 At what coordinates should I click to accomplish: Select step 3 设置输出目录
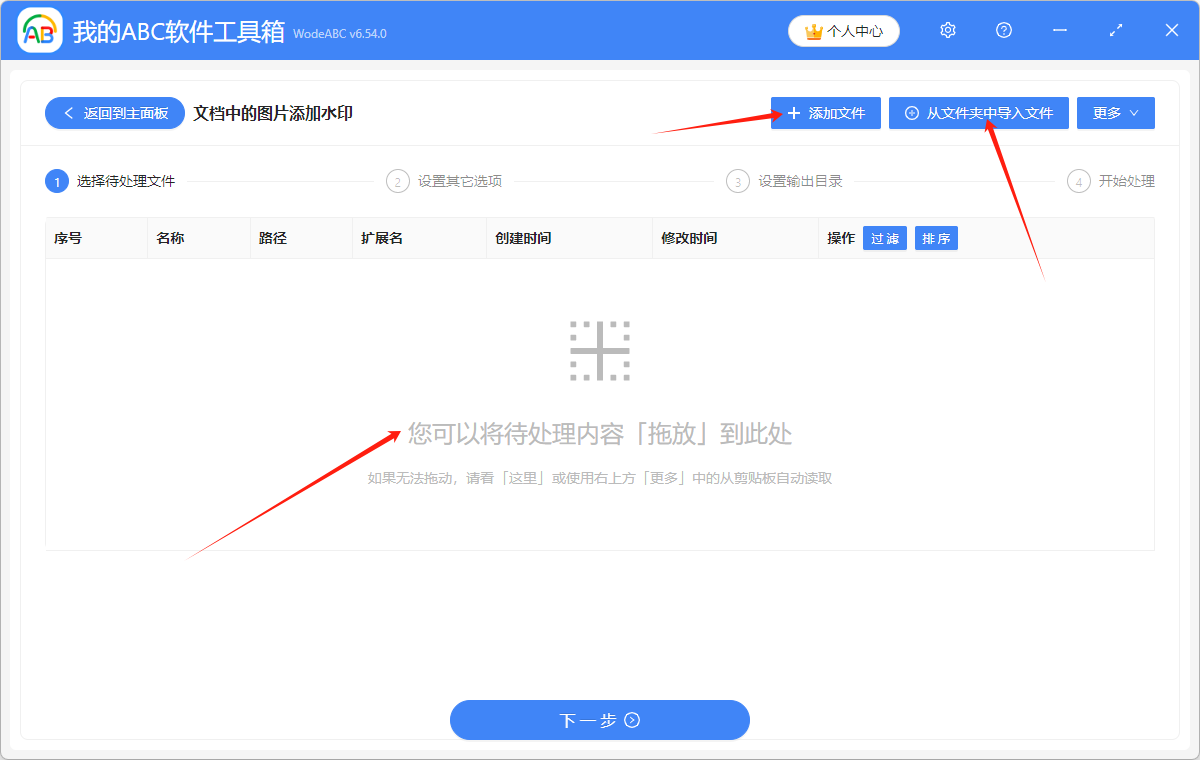(x=790, y=181)
